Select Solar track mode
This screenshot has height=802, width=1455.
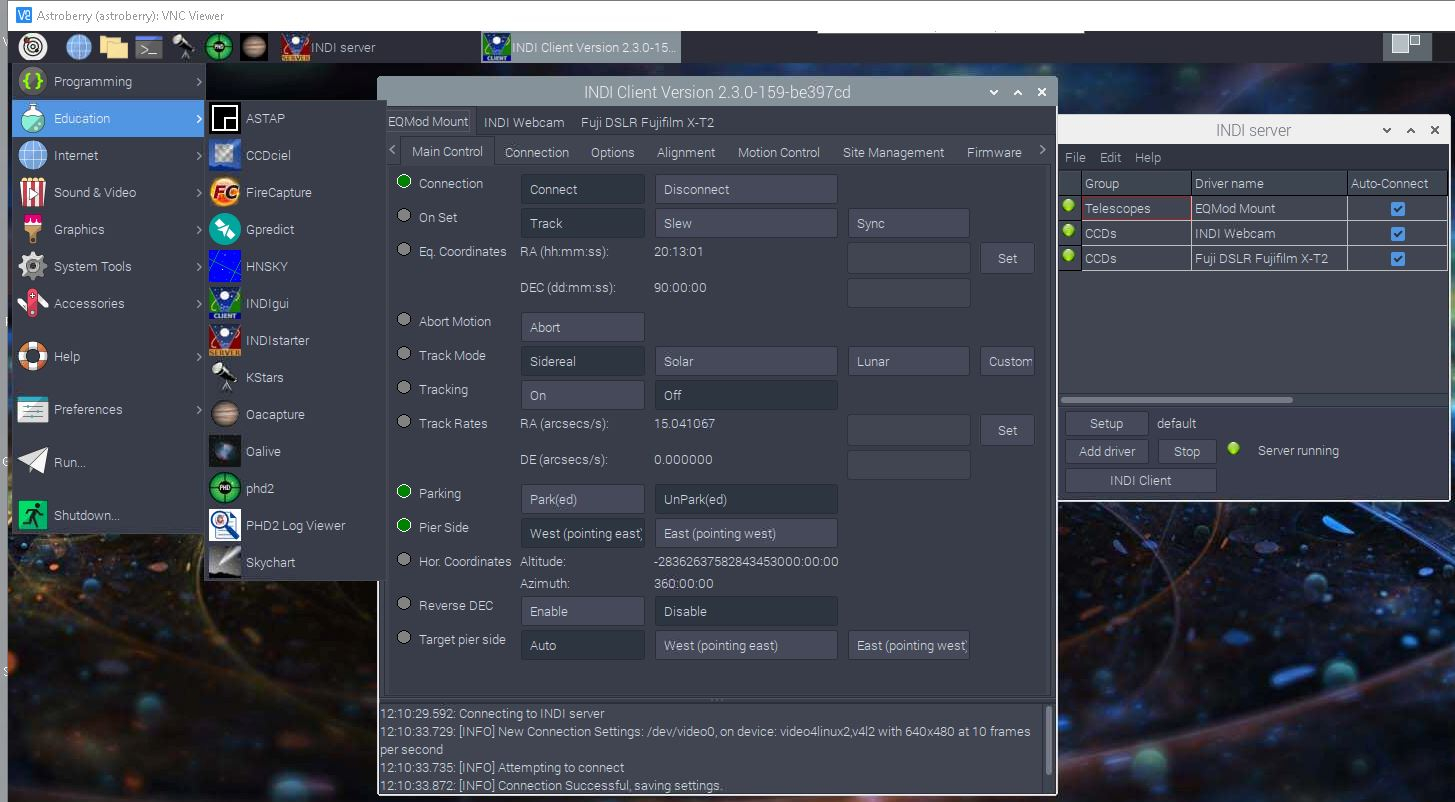746,361
